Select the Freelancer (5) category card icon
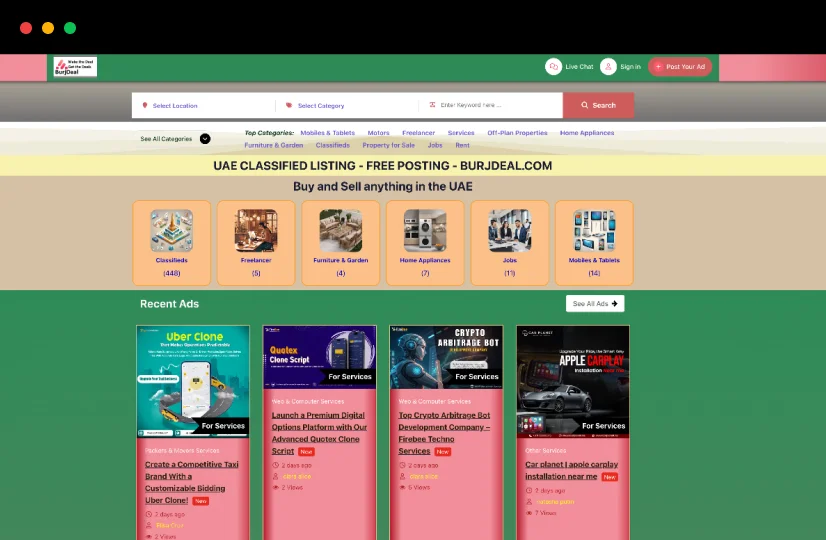The image size is (826, 540). [256, 231]
